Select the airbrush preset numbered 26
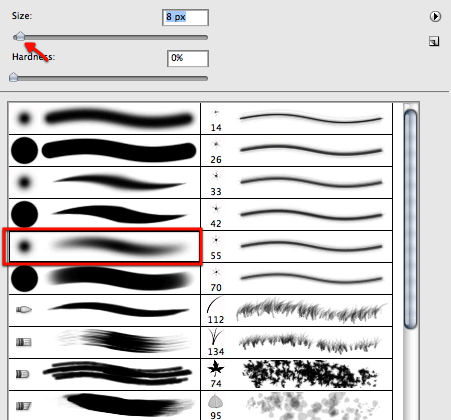Image resolution: width=451 pixels, height=420 pixels. (296, 151)
